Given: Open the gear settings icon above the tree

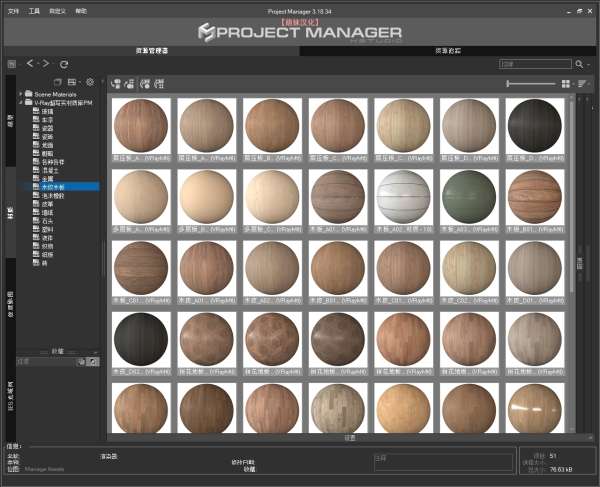Looking at the screenshot, I should pos(90,82).
